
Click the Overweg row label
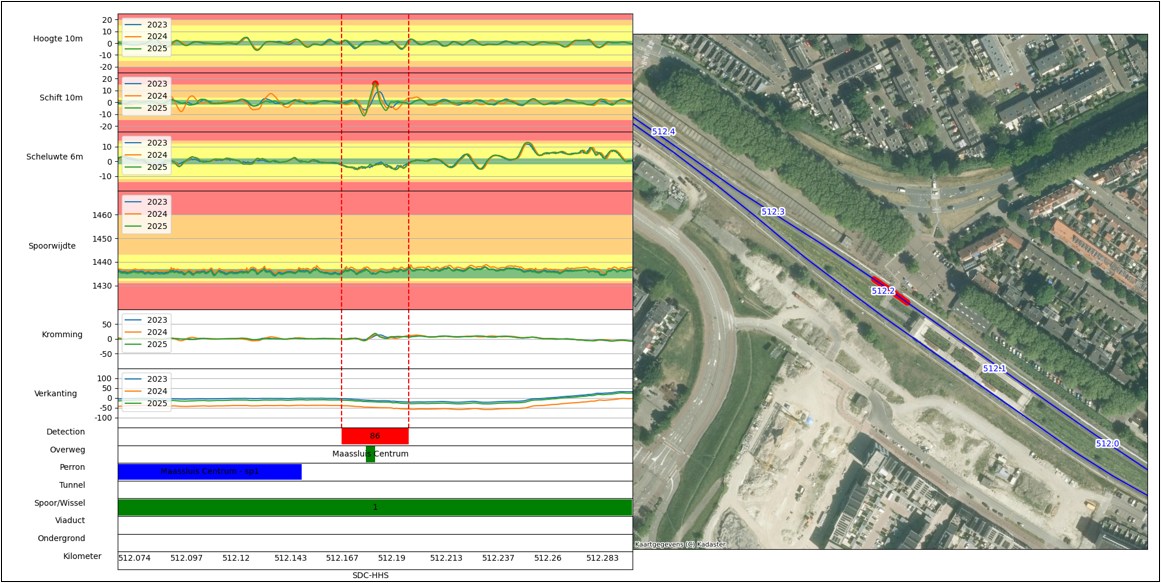67,450
